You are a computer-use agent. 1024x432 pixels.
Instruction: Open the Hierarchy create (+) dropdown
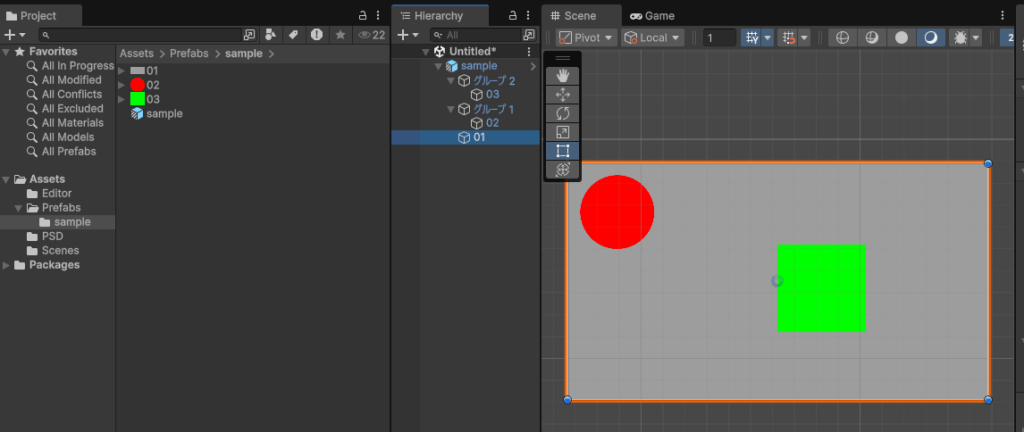(x=409, y=35)
